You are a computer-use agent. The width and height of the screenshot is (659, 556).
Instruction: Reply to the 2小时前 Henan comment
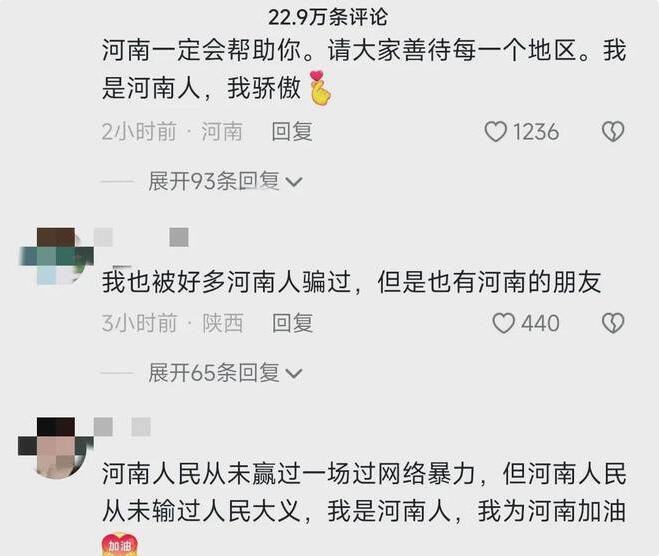tap(292, 132)
